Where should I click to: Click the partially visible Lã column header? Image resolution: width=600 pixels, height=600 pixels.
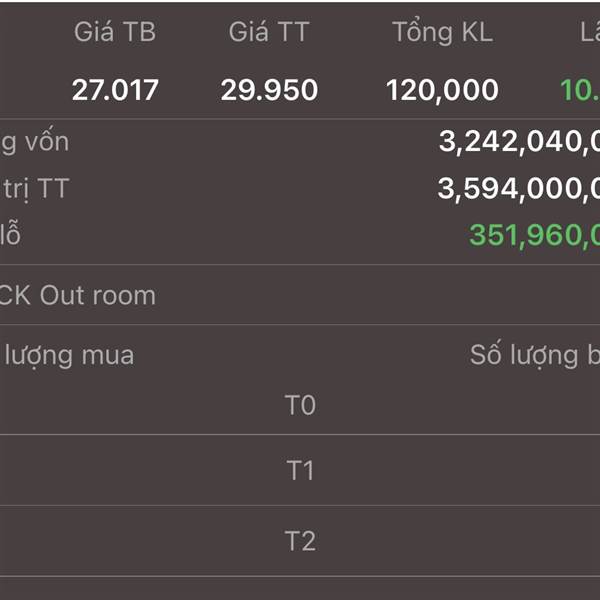tap(590, 32)
